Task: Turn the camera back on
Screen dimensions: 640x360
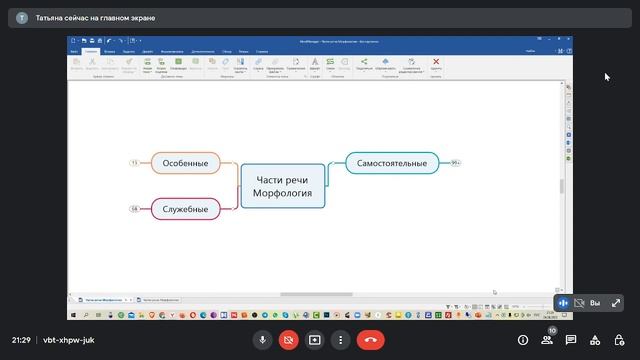Action: pos(289,340)
